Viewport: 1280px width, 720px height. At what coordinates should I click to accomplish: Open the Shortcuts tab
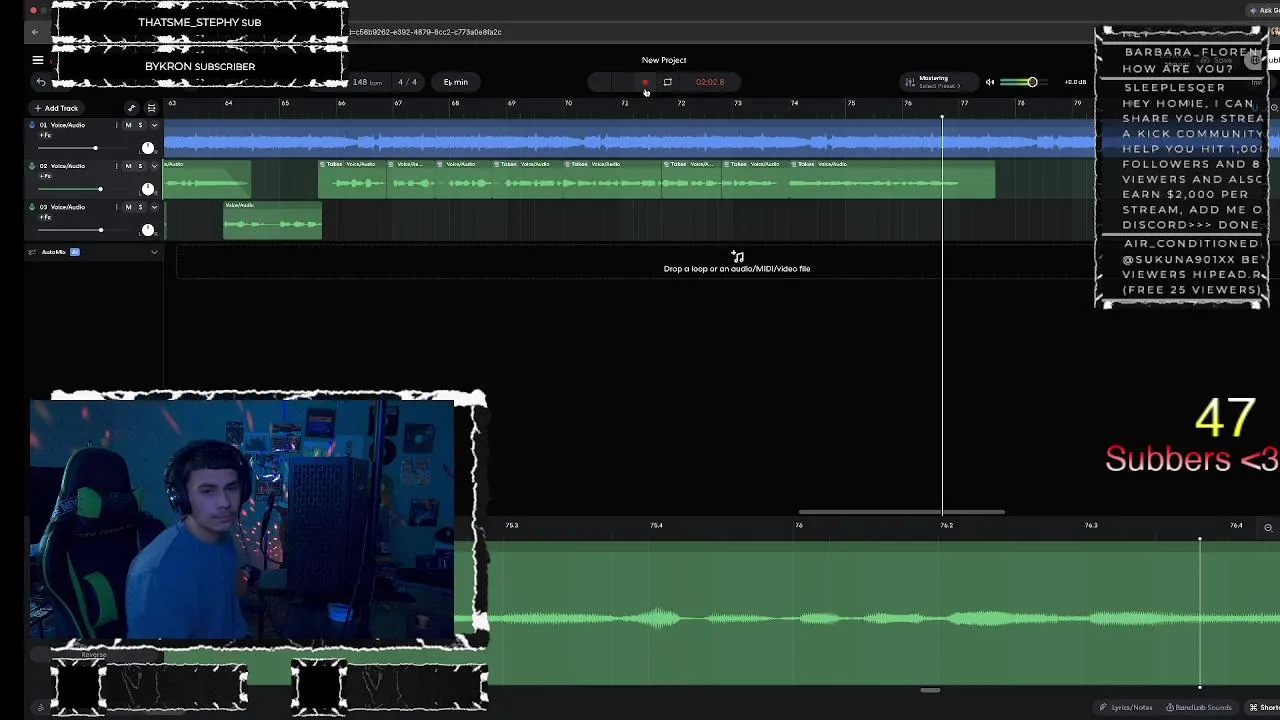pyautogui.click(x=1264, y=707)
